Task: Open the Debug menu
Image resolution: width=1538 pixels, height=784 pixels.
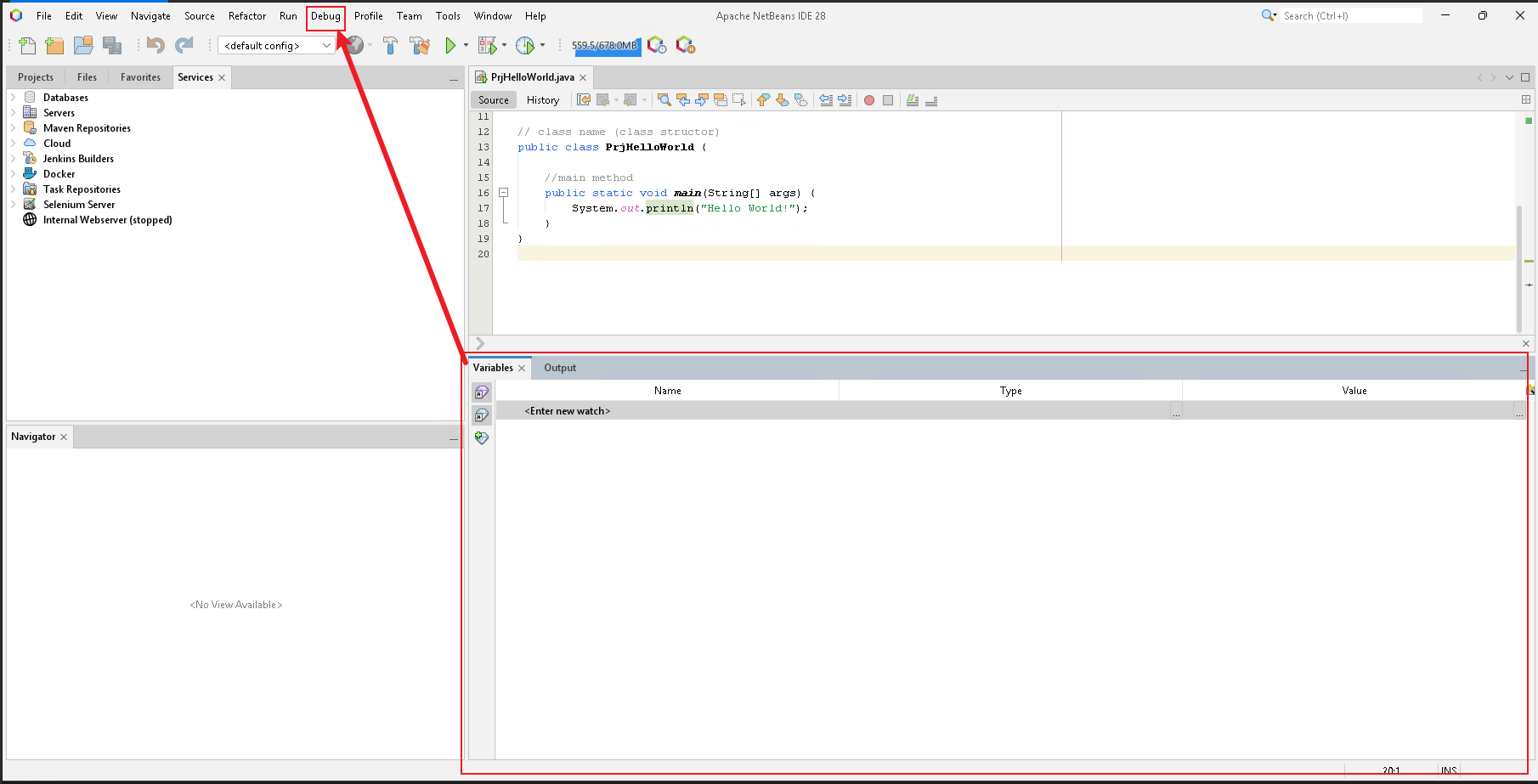Action: 325,16
